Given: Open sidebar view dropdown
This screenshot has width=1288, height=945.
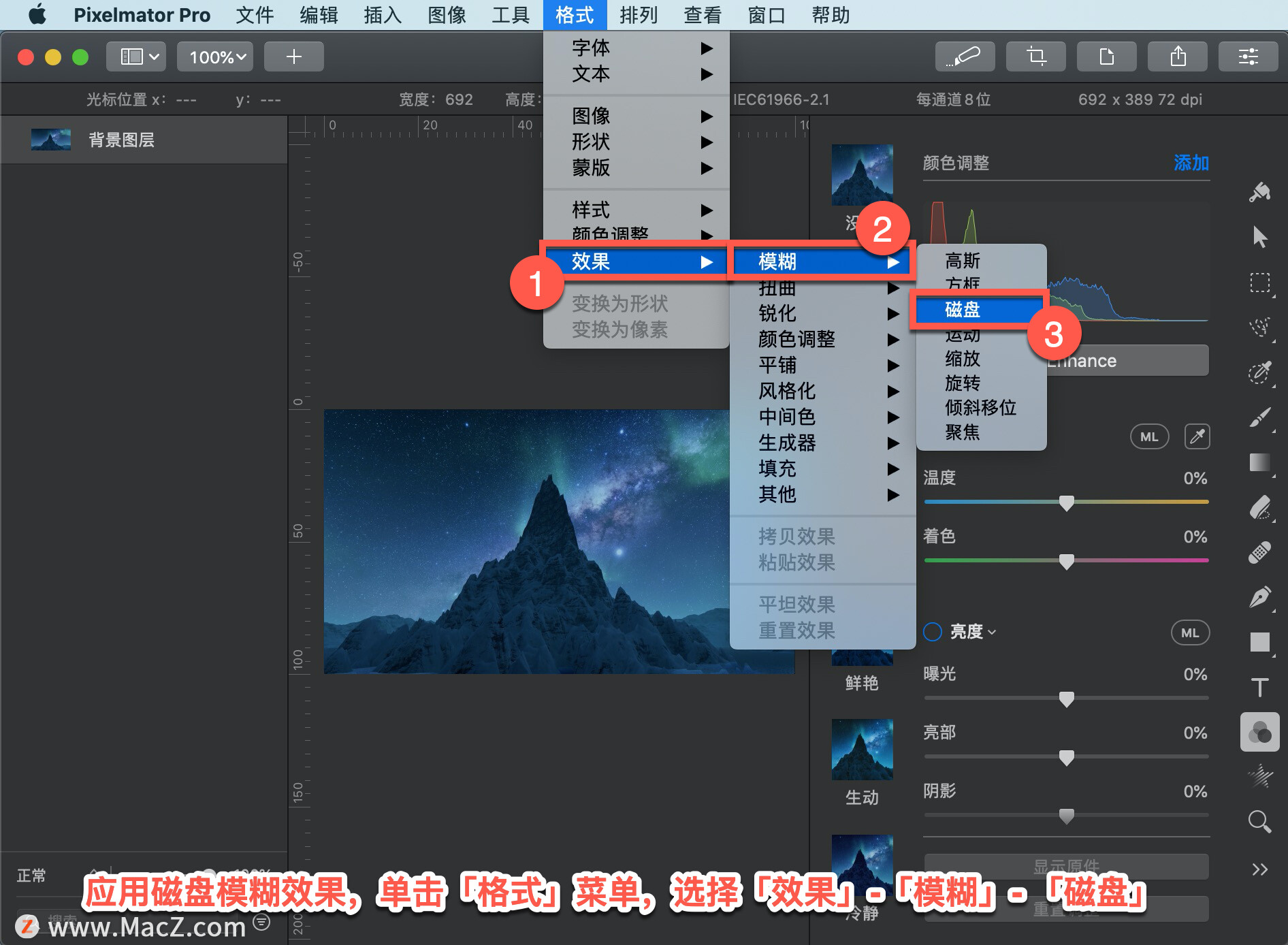Looking at the screenshot, I should [136, 57].
